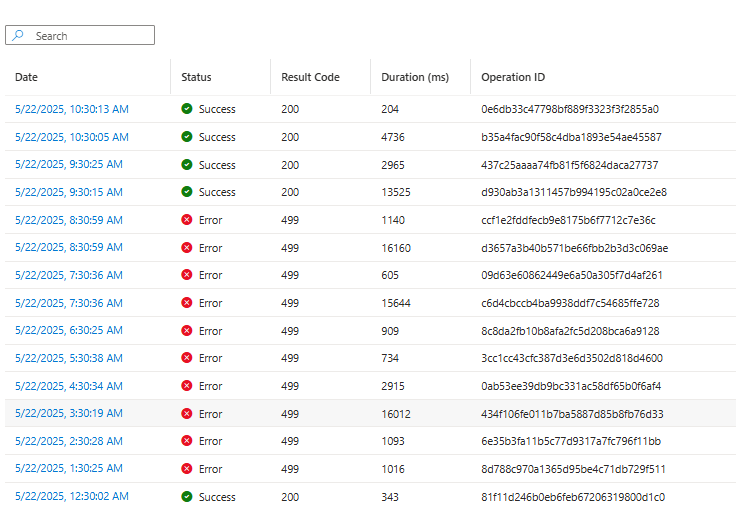736x508 pixels.
Task: Click the Status column header
Action: coord(196,77)
